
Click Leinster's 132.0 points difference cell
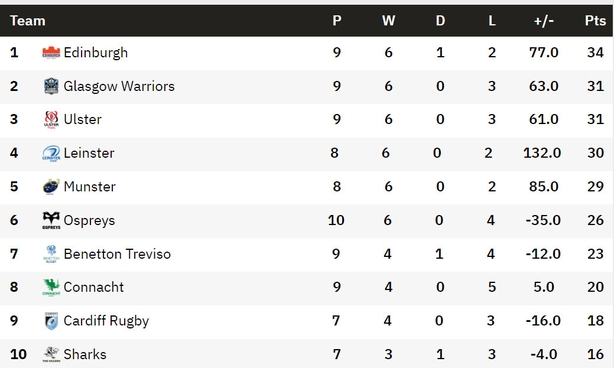[x=542, y=153]
